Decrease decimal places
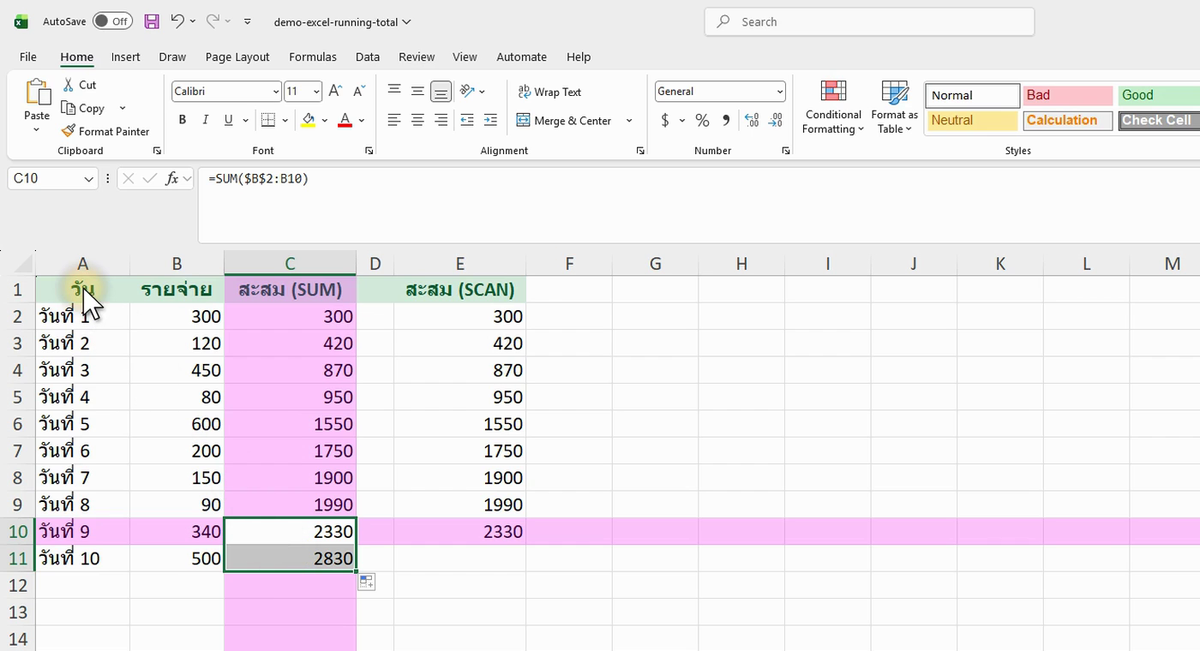This screenshot has width=1200, height=651. 775,120
